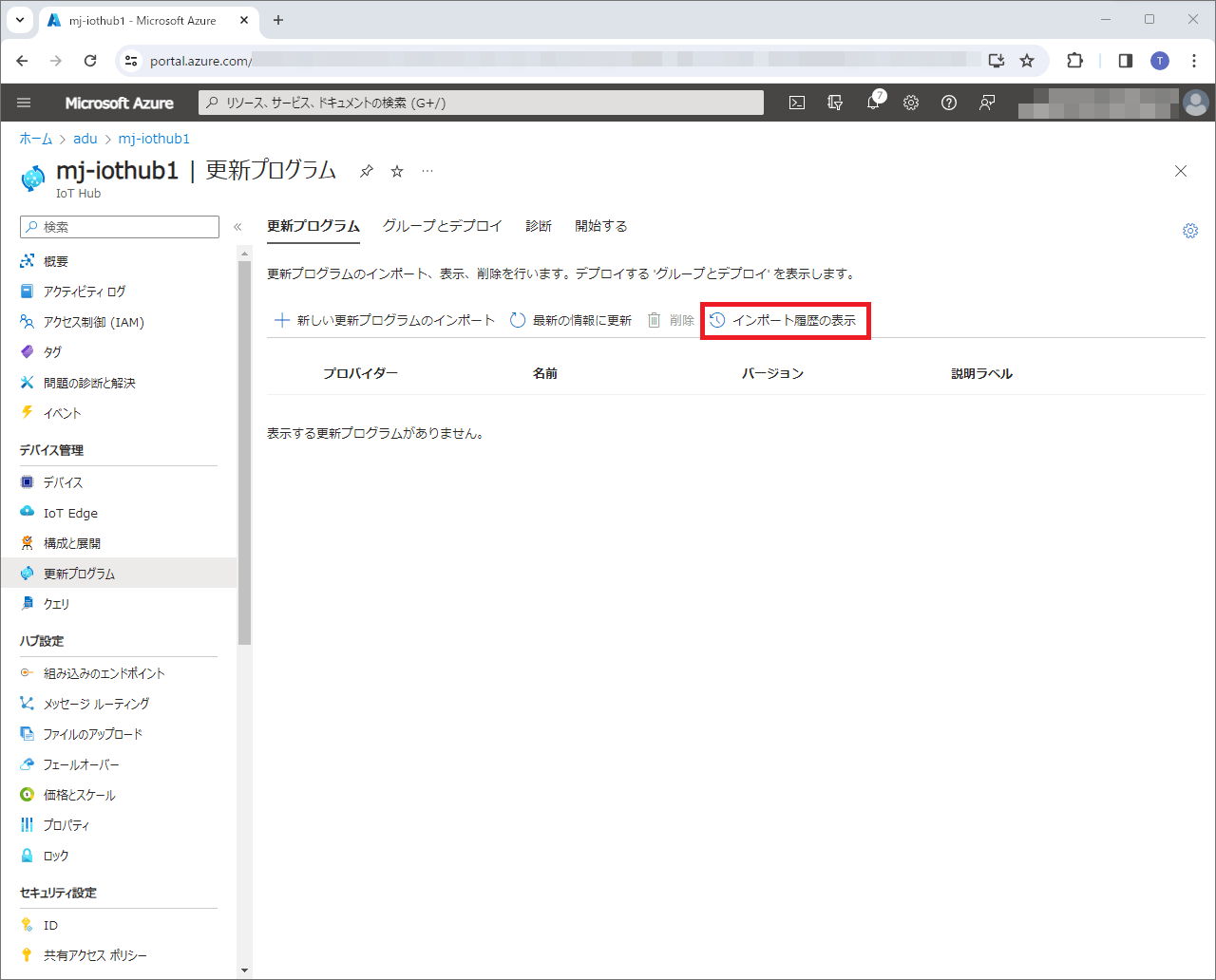
Task: Sort by 説明ラベル column header
Action: click(982, 373)
